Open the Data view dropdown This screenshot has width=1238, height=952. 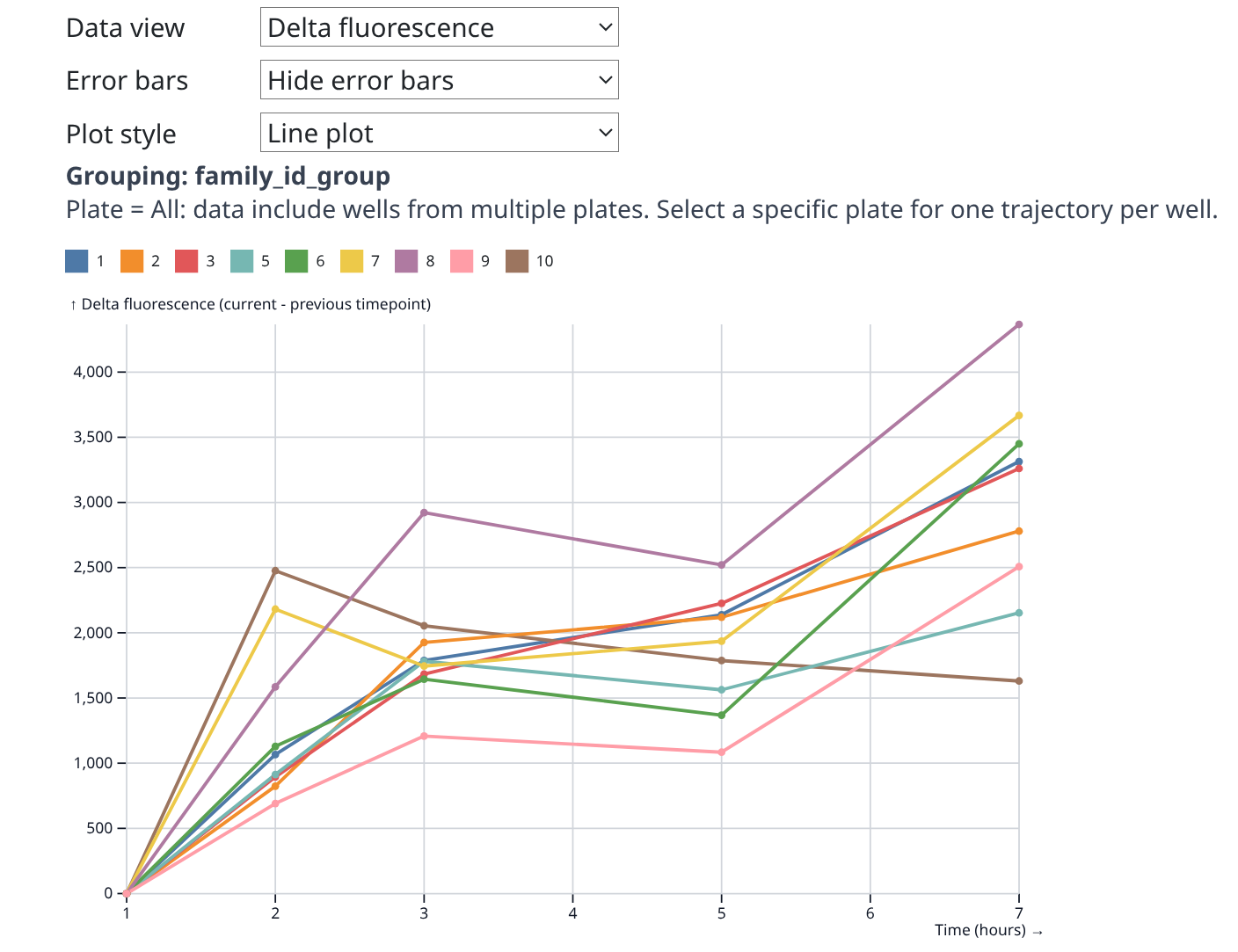(439, 27)
